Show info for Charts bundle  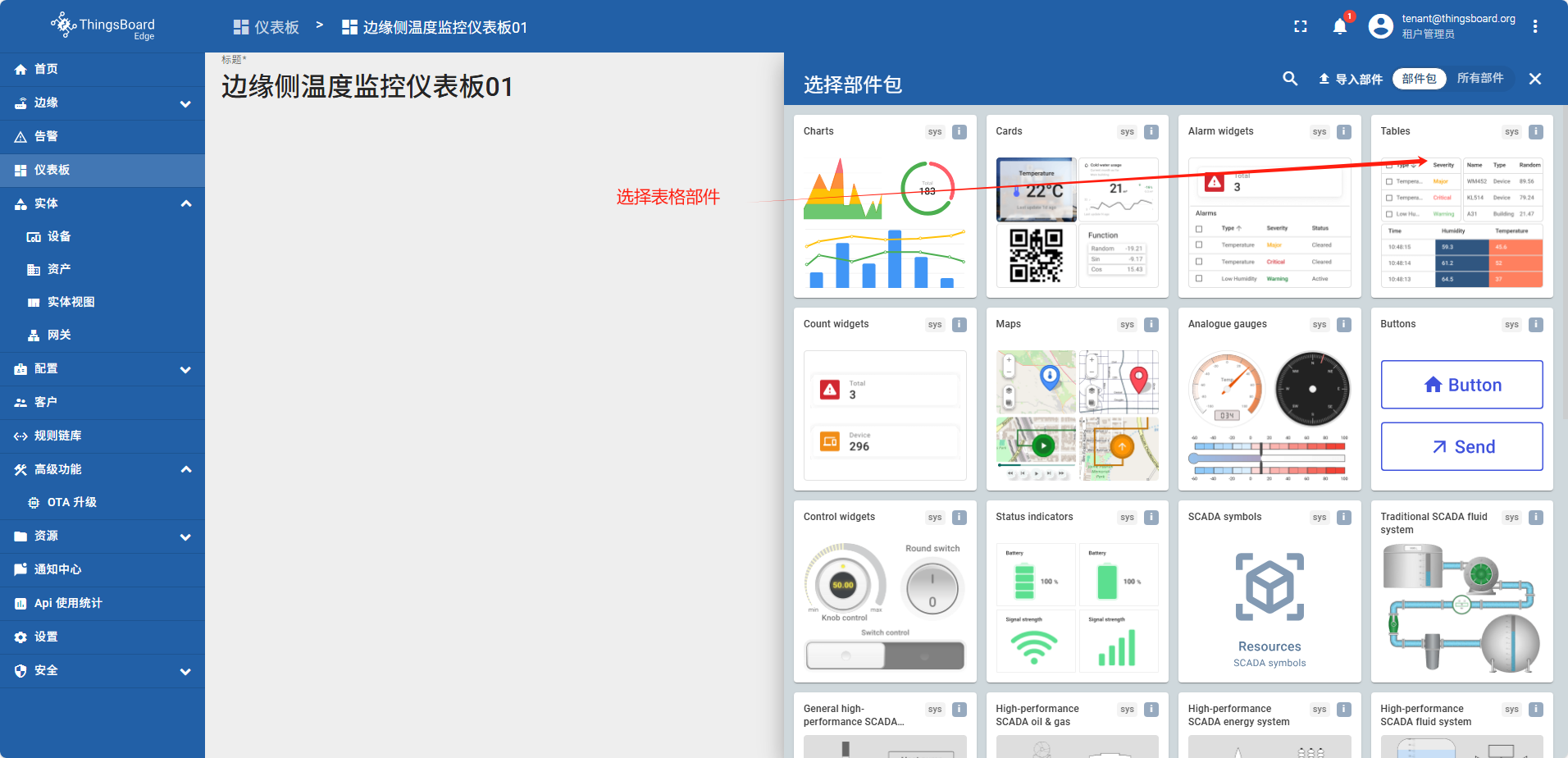(959, 131)
